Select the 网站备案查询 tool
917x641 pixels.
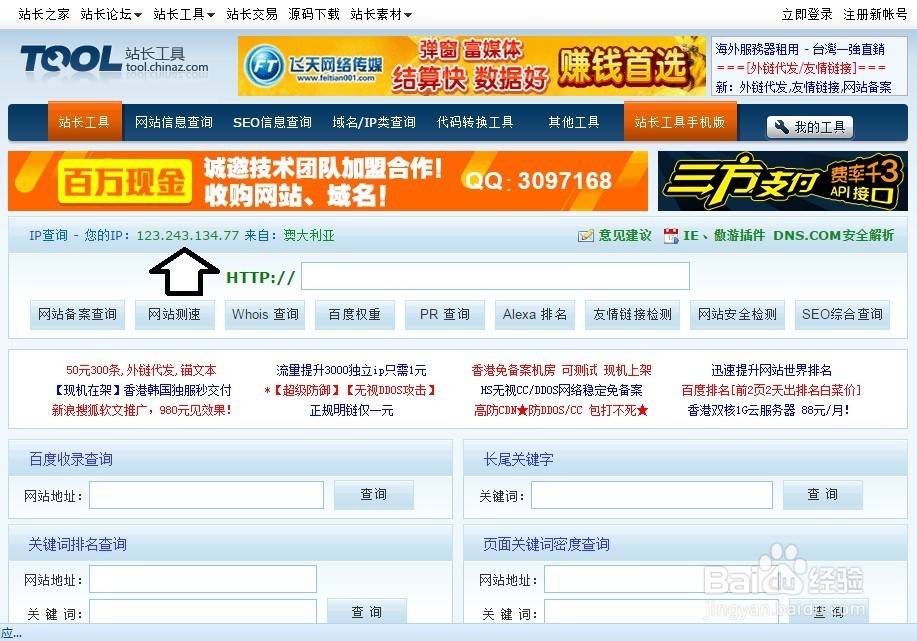[76, 313]
